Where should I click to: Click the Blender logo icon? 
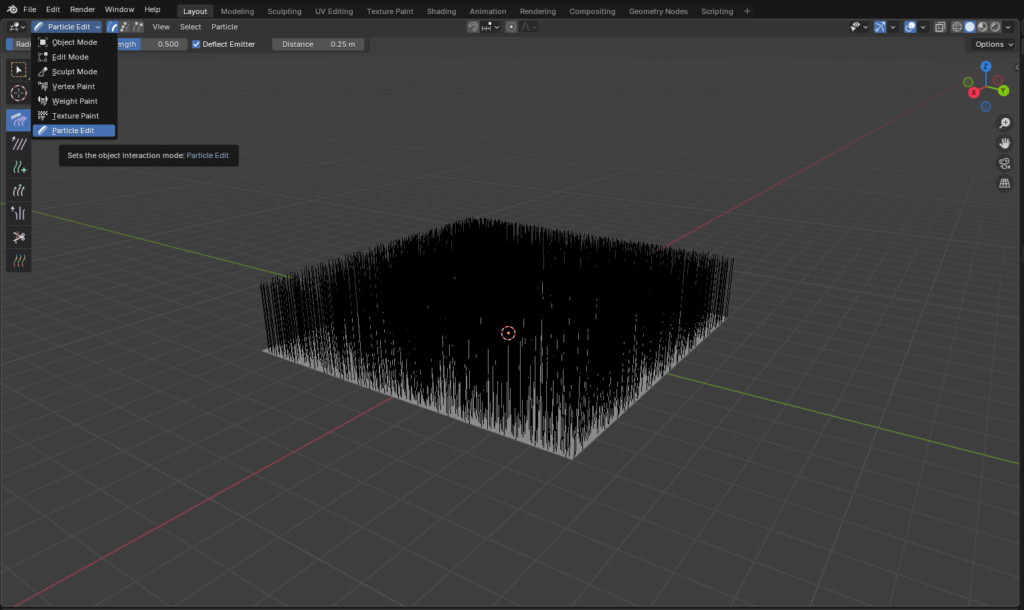click(12, 10)
